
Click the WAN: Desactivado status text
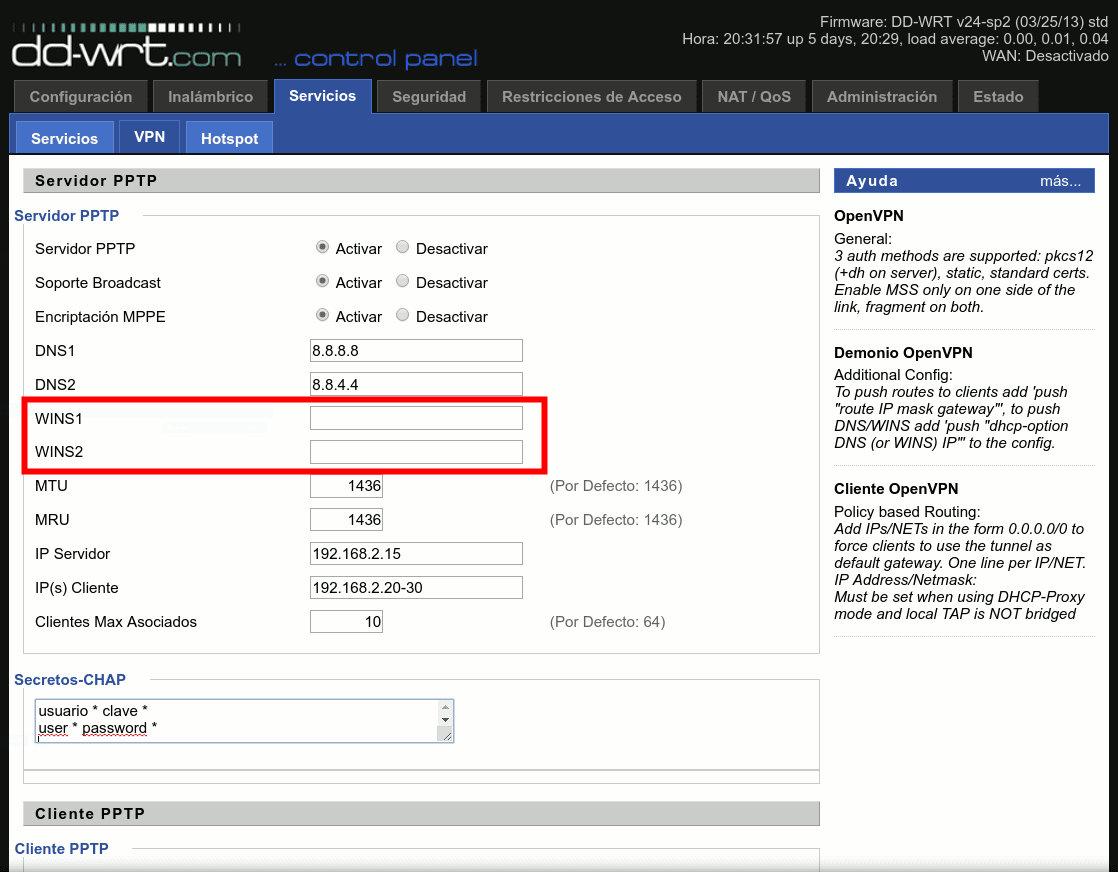tap(1045, 56)
